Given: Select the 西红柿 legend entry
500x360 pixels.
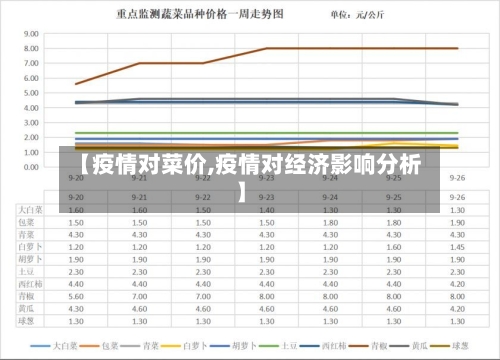Looking at the screenshot, I should [323, 346].
